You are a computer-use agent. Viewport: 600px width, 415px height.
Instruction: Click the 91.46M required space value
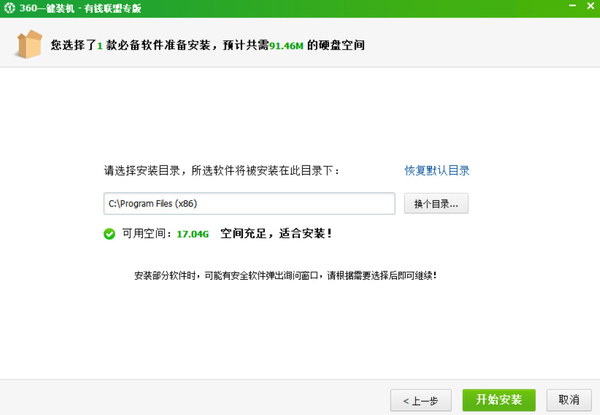pos(286,46)
